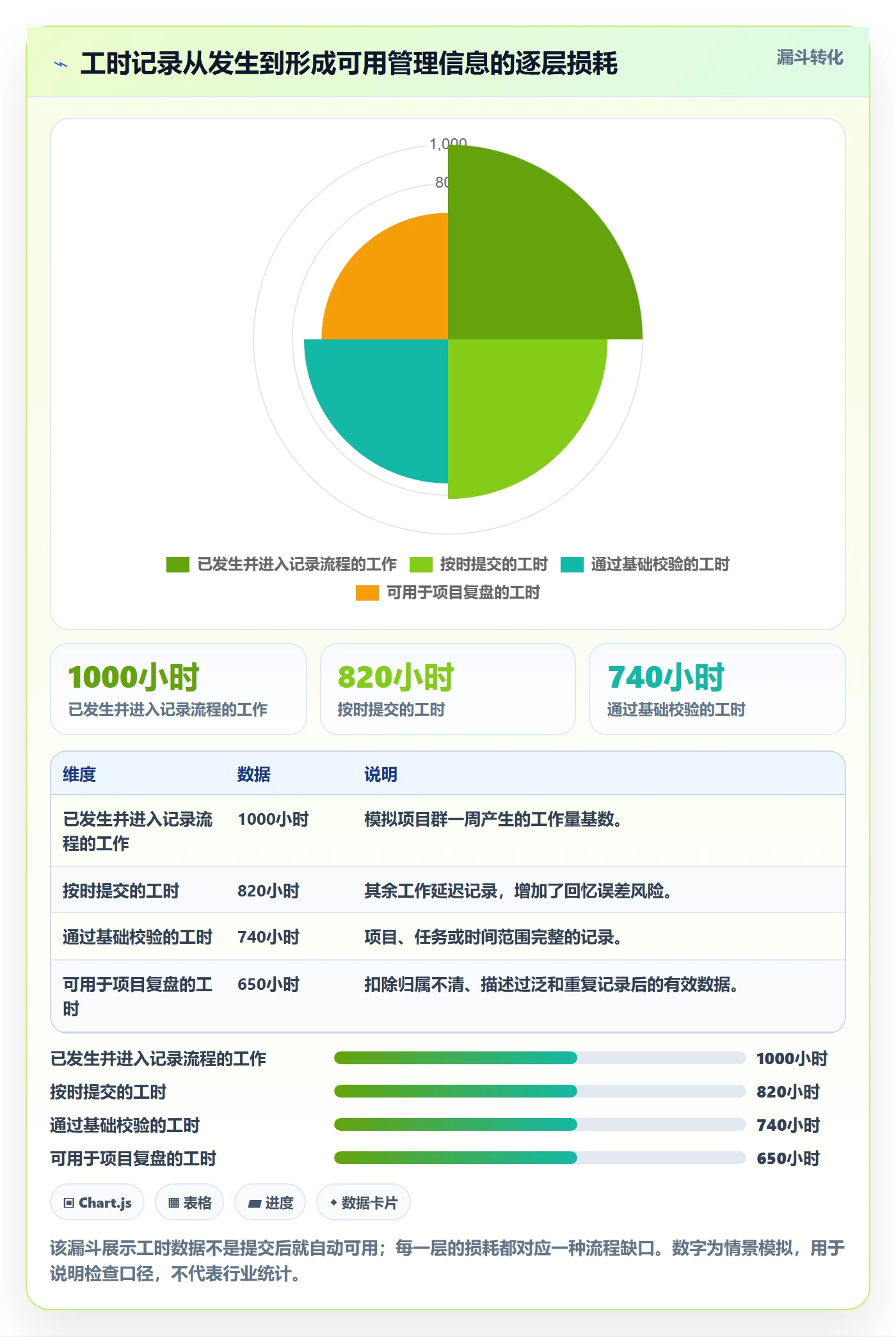Click the table cell starting with 扣除归属不清
The width and height of the screenshot is (896, 1337).
click(x=552, y=984)
